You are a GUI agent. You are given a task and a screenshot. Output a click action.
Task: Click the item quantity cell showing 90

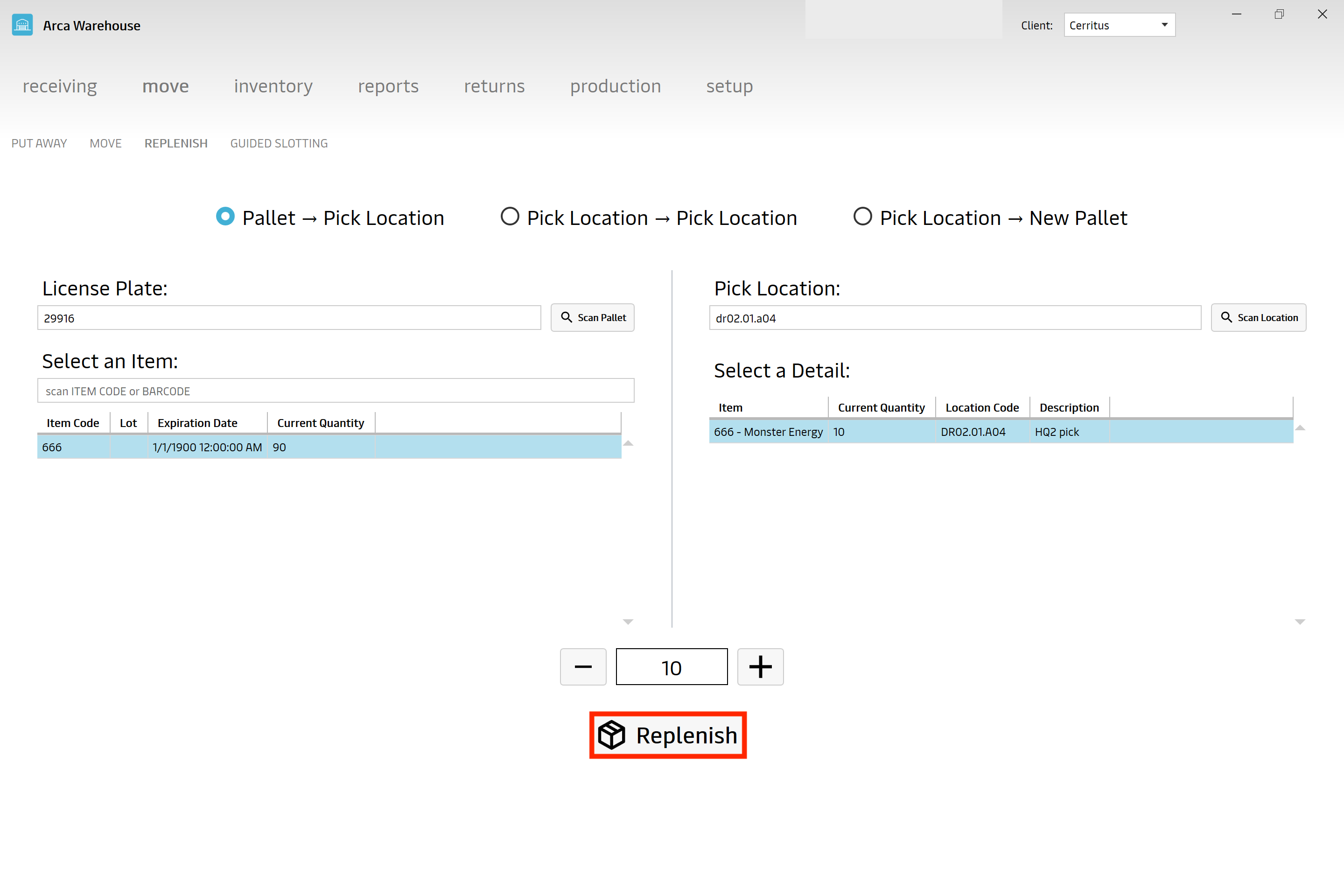point(321,448)
